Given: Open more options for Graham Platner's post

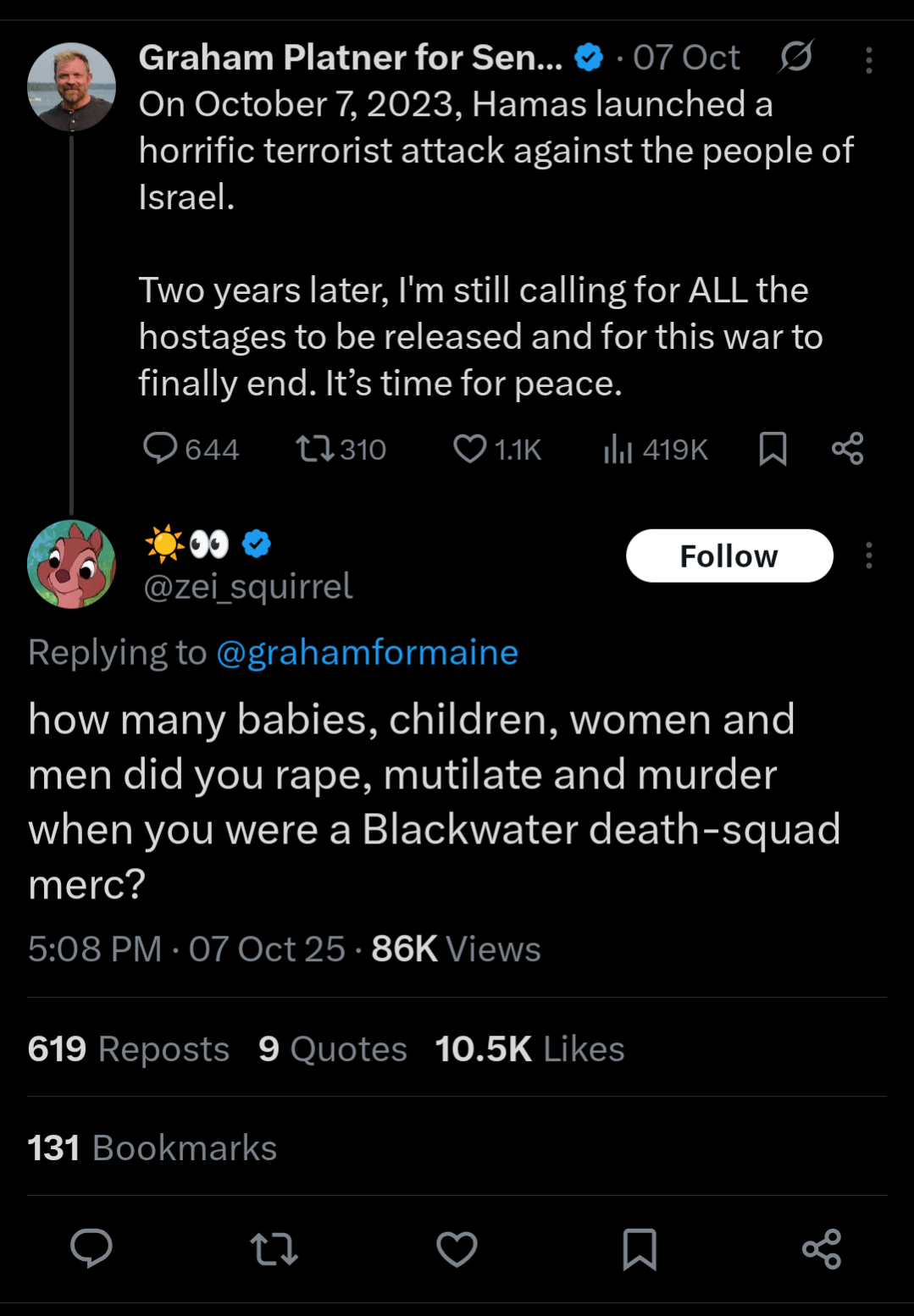Looking at the screenshot, I should tap(868, 59).
